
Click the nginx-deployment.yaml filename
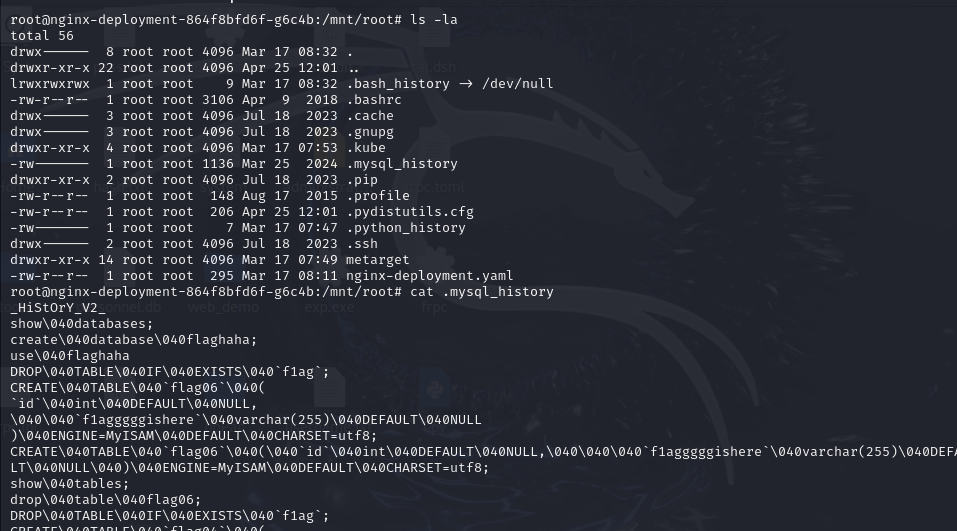(x=430, y=276)
